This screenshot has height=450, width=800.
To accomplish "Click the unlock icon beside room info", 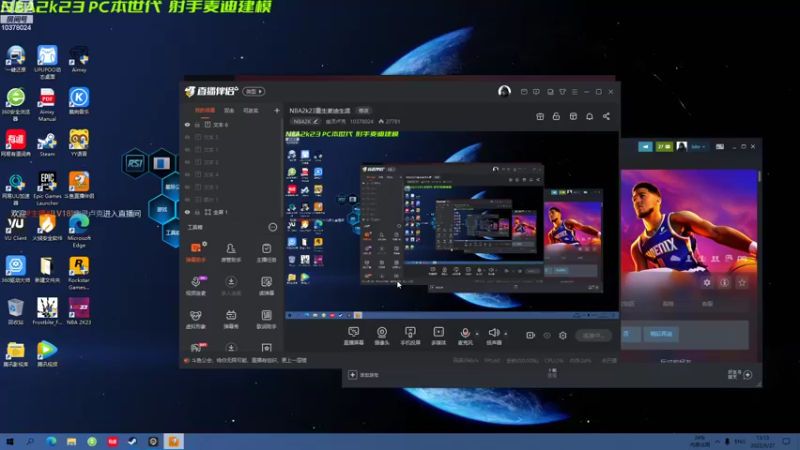I will pos(556,116).
